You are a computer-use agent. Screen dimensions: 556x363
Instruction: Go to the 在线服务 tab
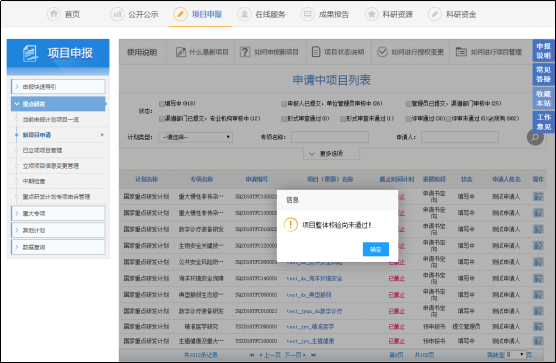[x=262, y=14]
